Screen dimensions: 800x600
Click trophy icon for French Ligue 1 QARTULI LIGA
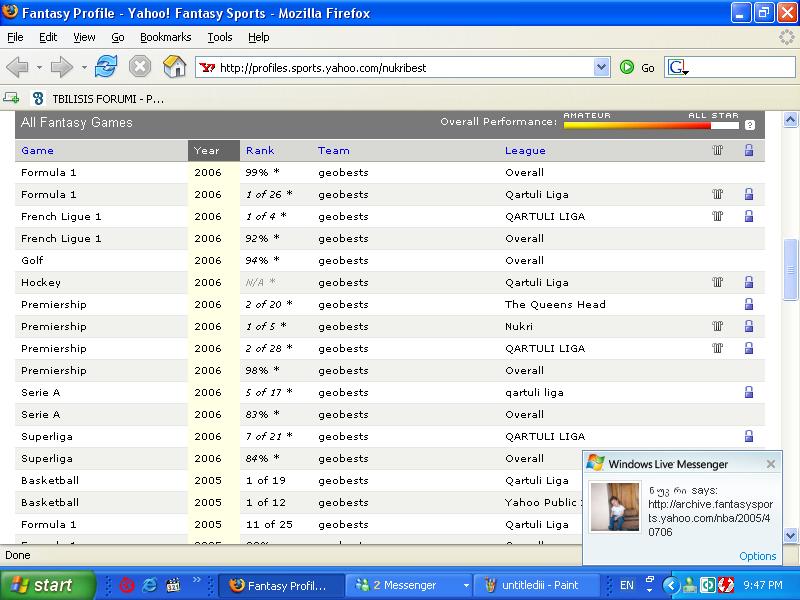(x=718, y=216)
